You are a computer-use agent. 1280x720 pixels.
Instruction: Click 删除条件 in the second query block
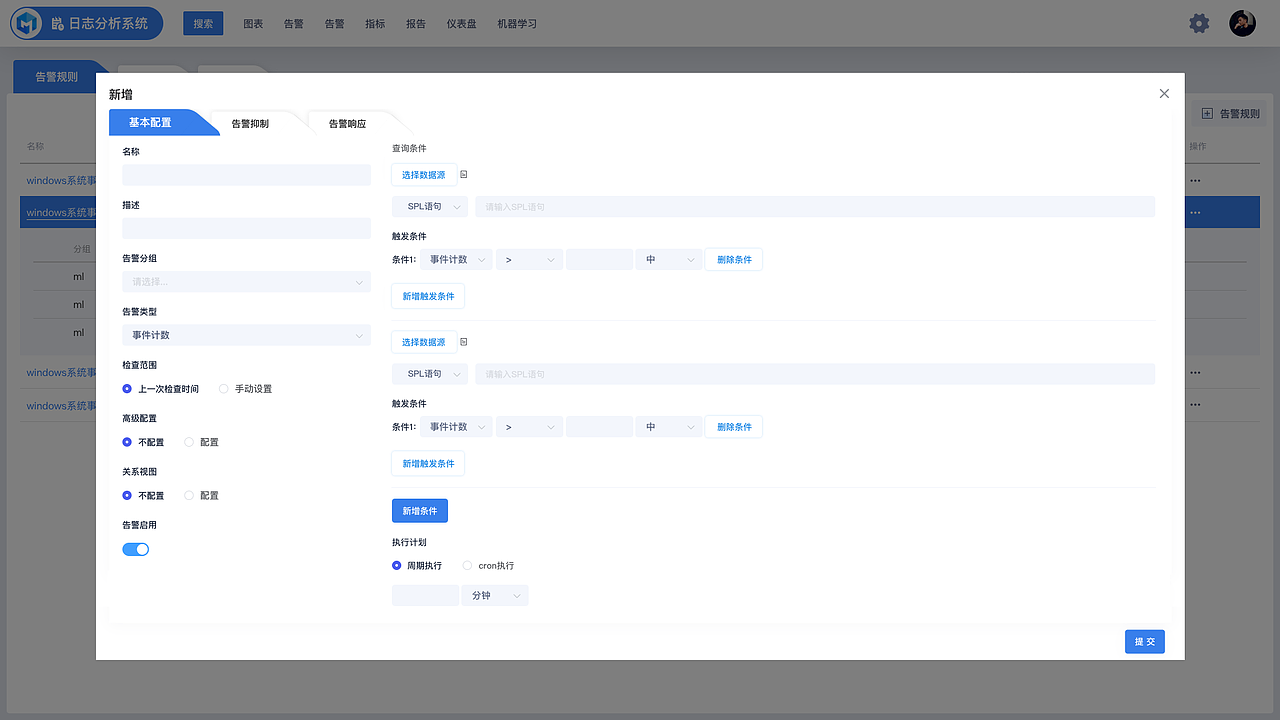tap(734, 427)
